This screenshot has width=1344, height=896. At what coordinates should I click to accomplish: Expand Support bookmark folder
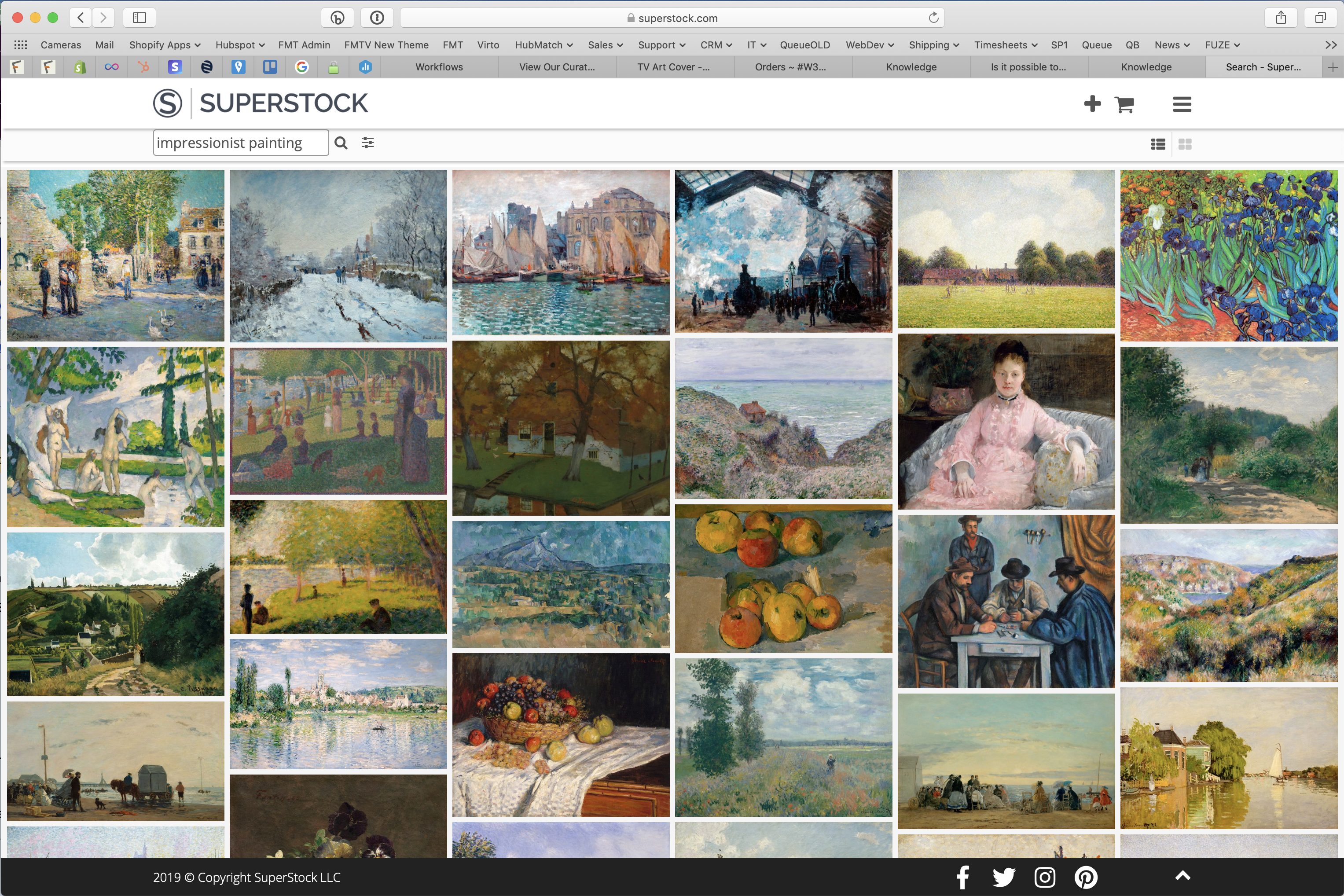(662, 44)
